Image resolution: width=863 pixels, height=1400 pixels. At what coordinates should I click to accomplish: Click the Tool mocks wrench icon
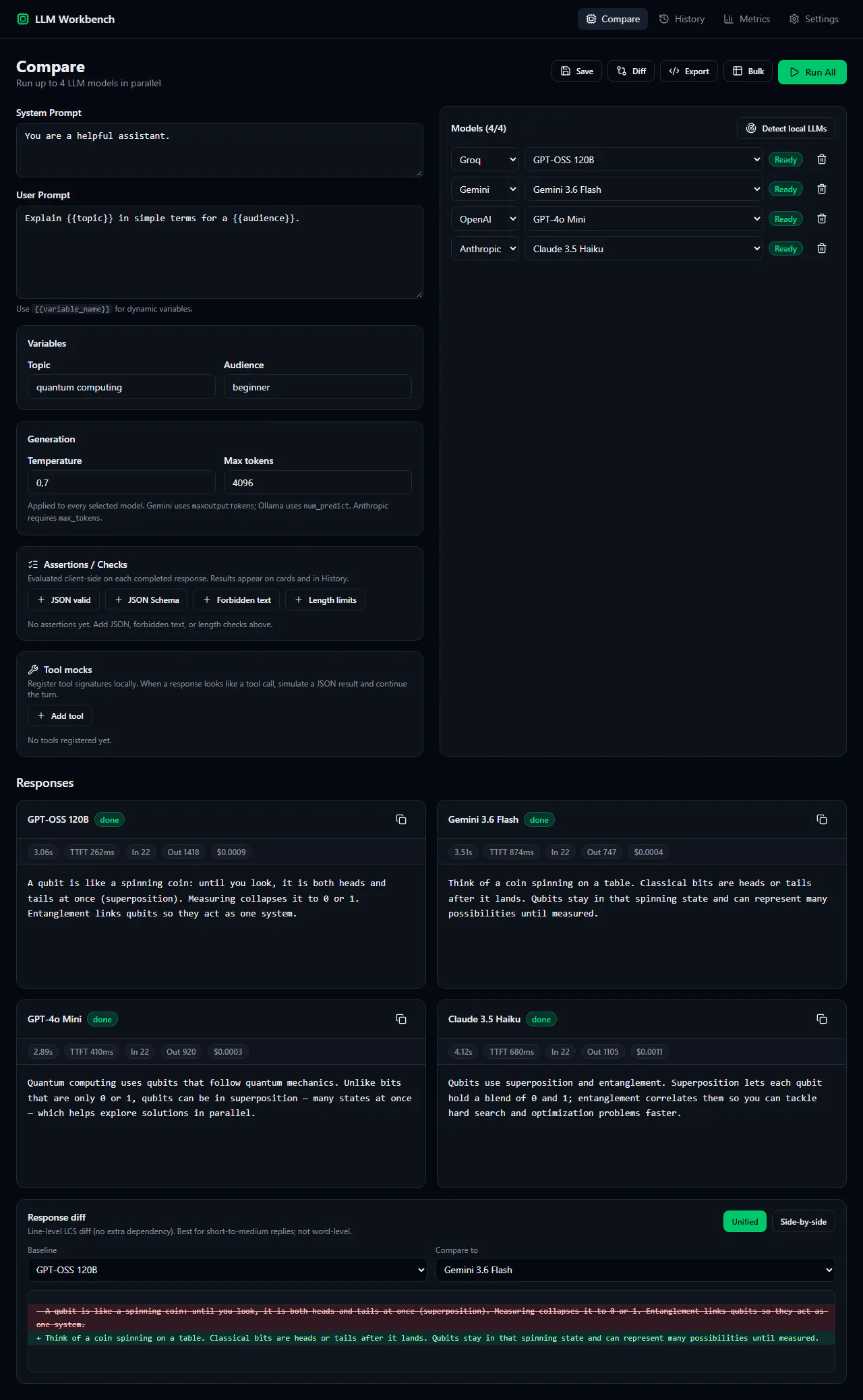pos(33,670)
